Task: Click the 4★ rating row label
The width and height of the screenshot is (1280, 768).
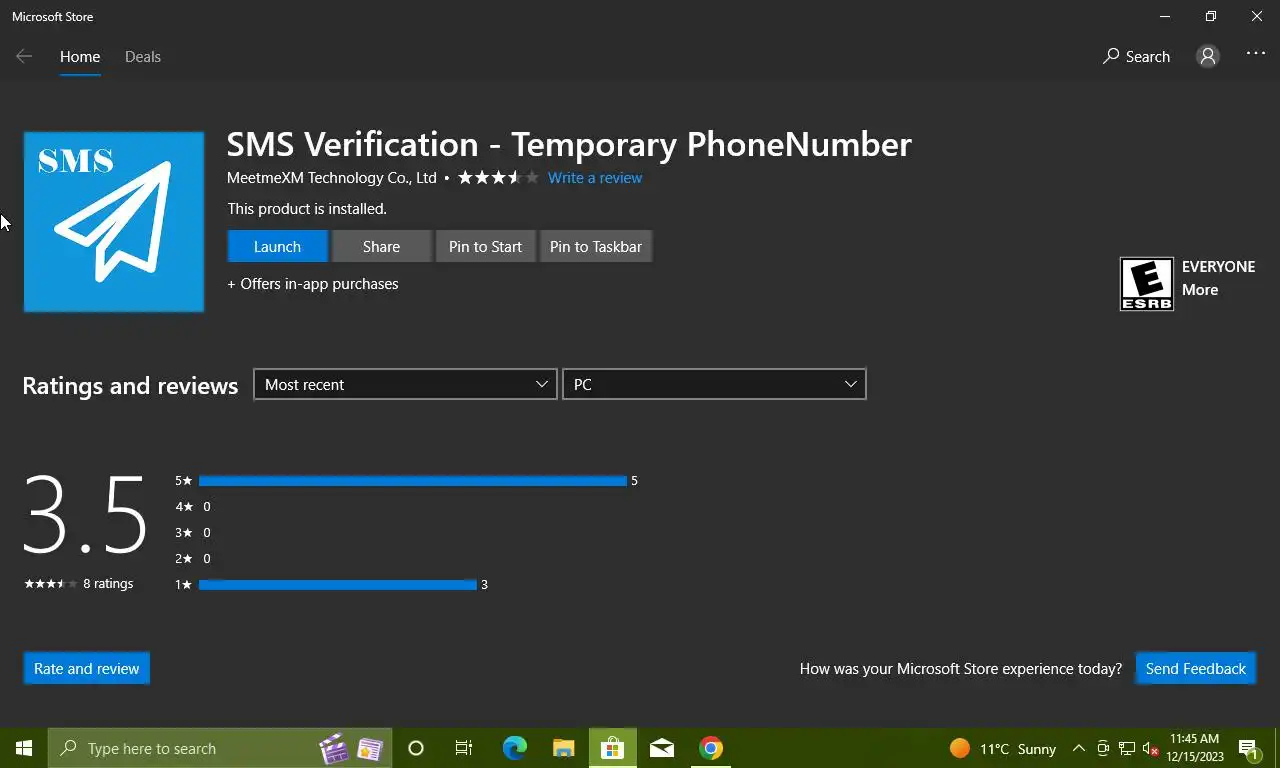Action: point(184,507)
